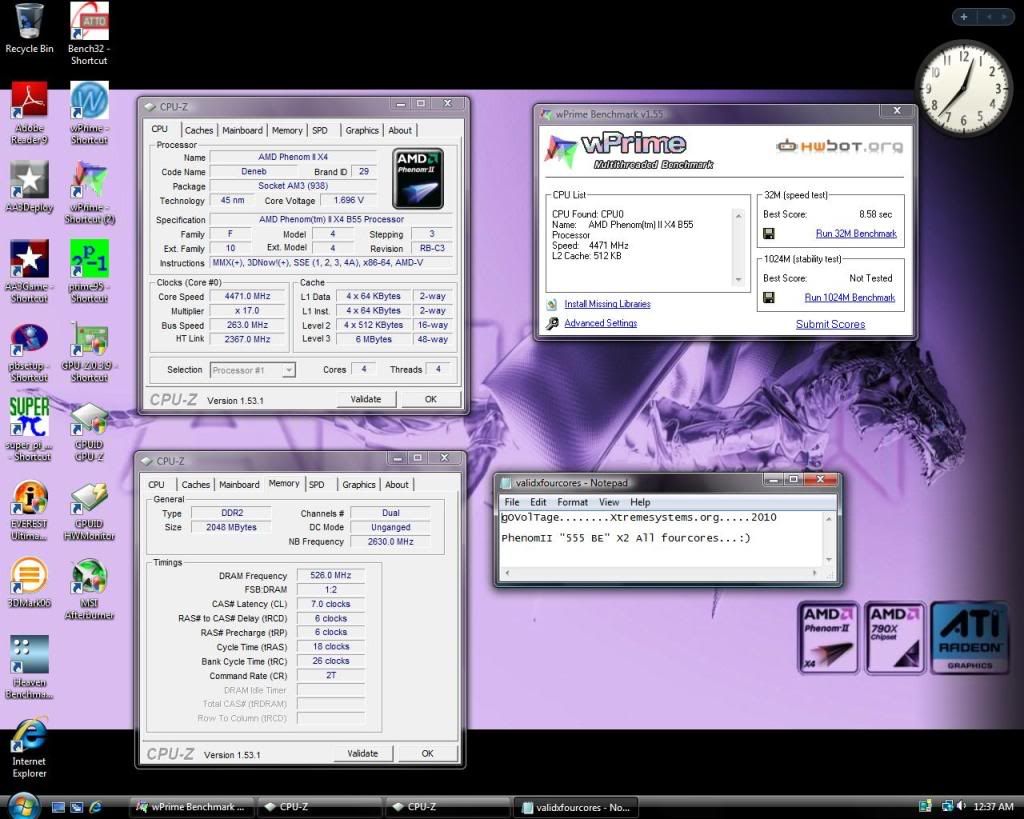
Task: Click the Run 1024M Benchmark link
Action: pos(849,298)
